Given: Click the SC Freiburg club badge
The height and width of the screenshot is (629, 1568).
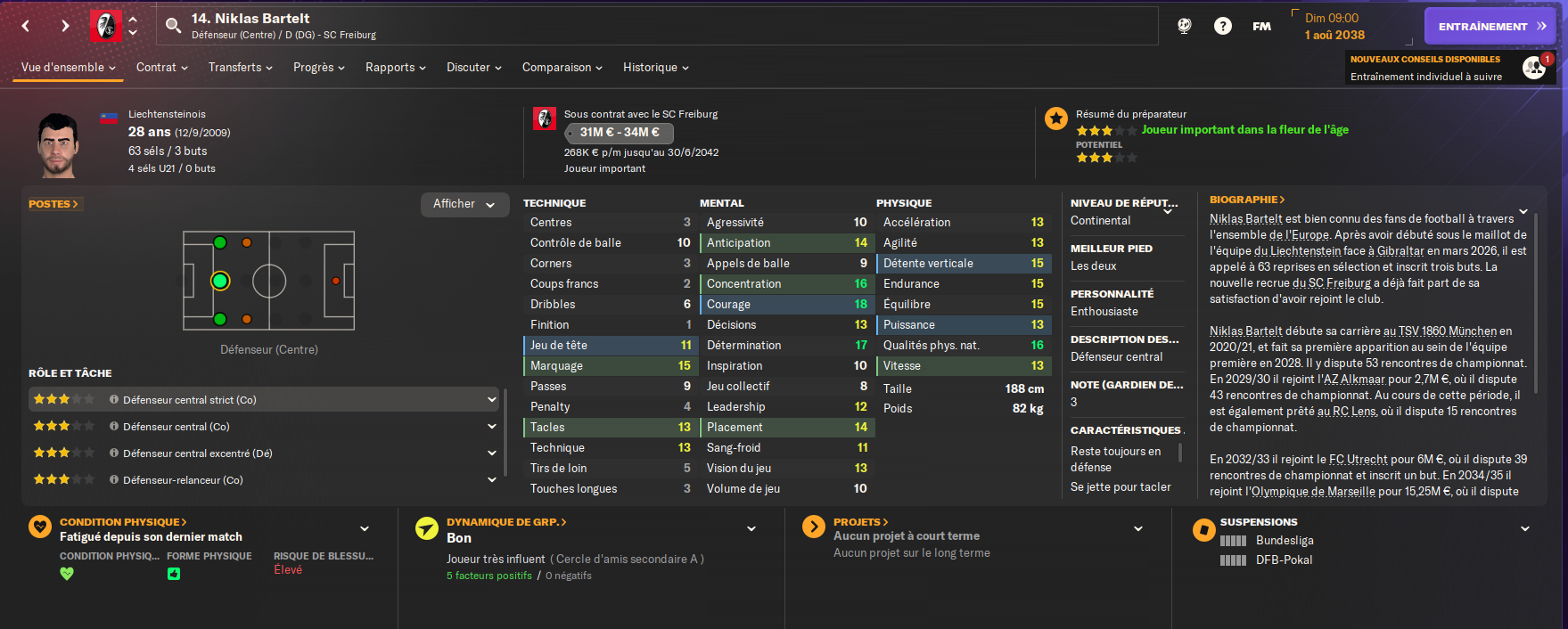Looking at the screenshot, I should pyautogui.click(x=106, y=26).
